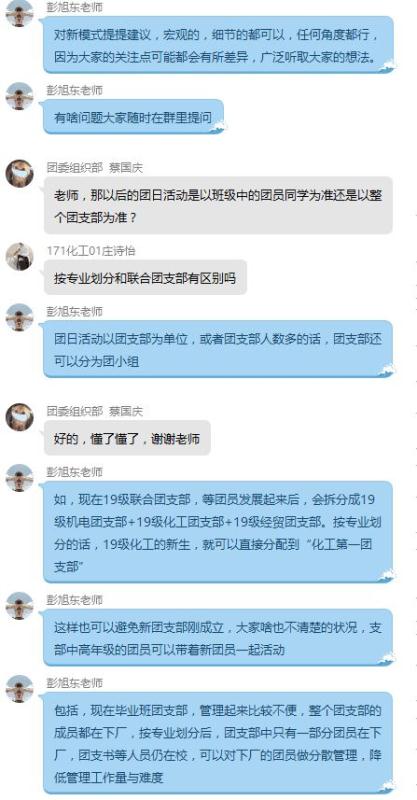Open 庄诗怡's avatar beside the 171化工01 name
417x800 pixels.
[19, 256]
